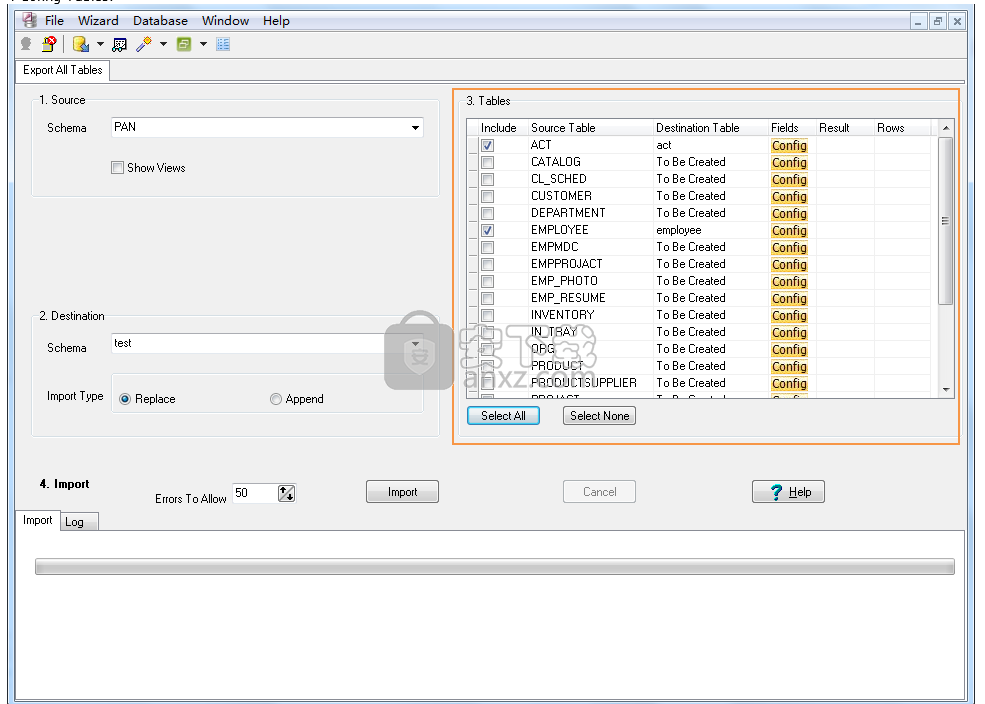Expand the dropdown arrow beside the database icon
The image size is (985, 704).
[x=100, y=44]
